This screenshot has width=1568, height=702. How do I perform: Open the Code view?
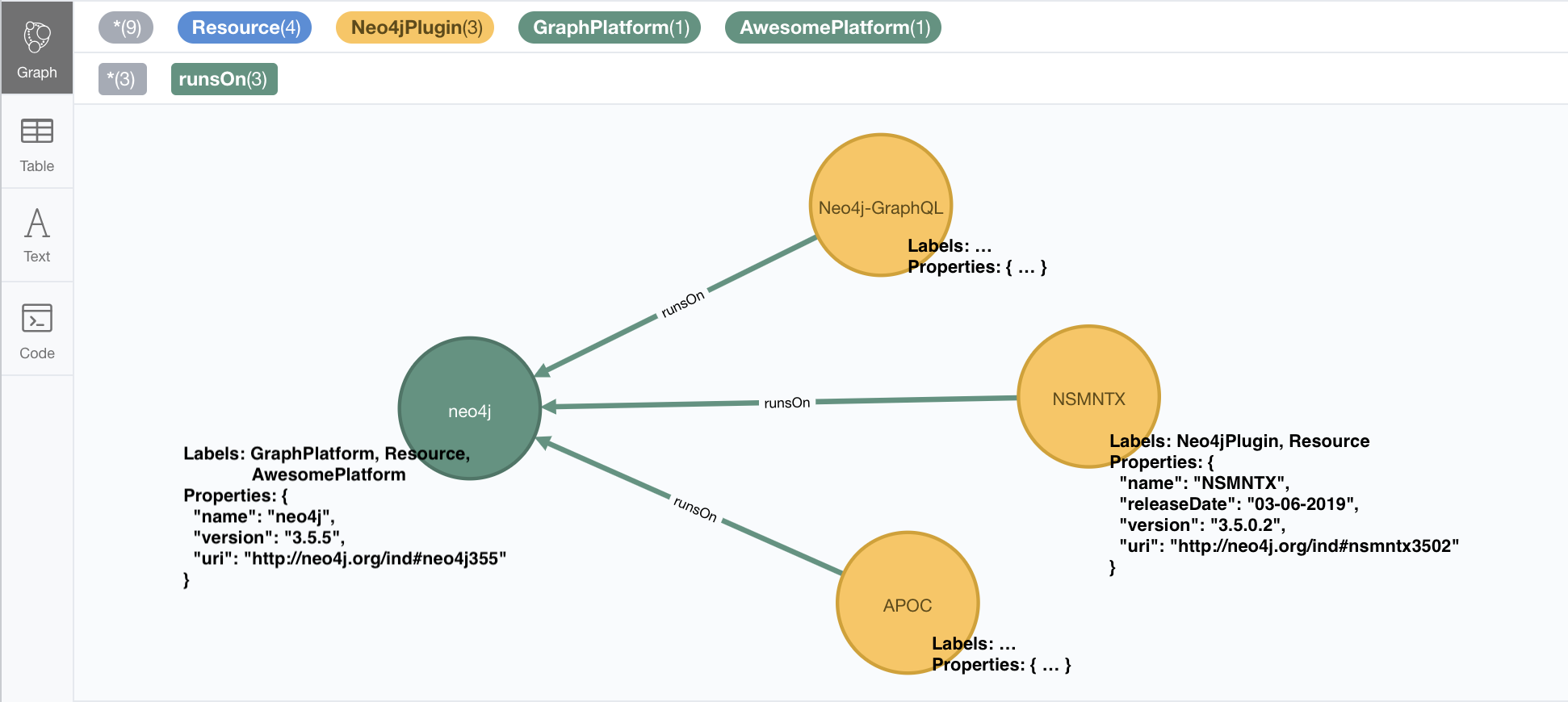click(x=37, y=329)
